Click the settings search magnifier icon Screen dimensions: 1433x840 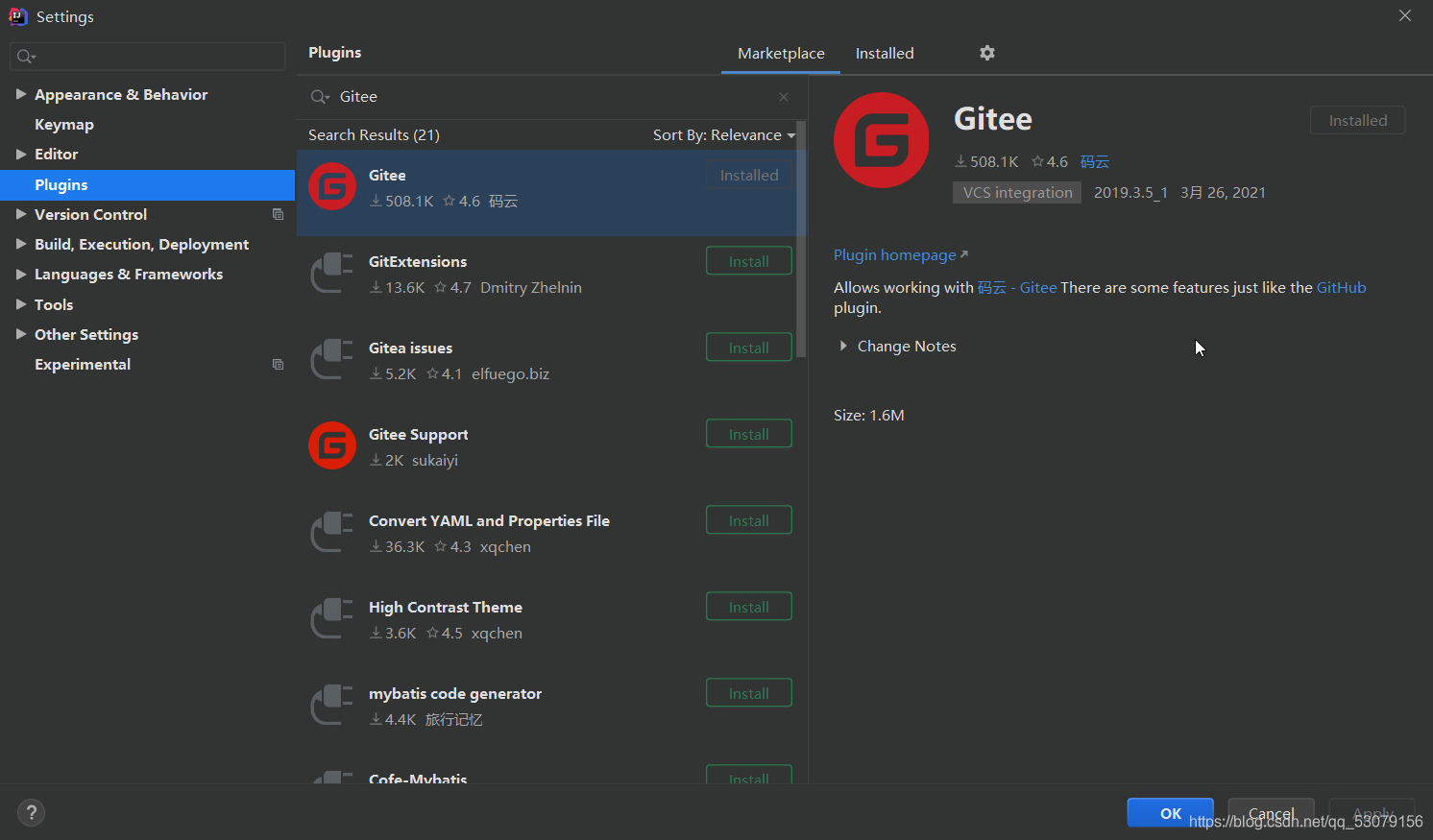(x=27, y=57)
